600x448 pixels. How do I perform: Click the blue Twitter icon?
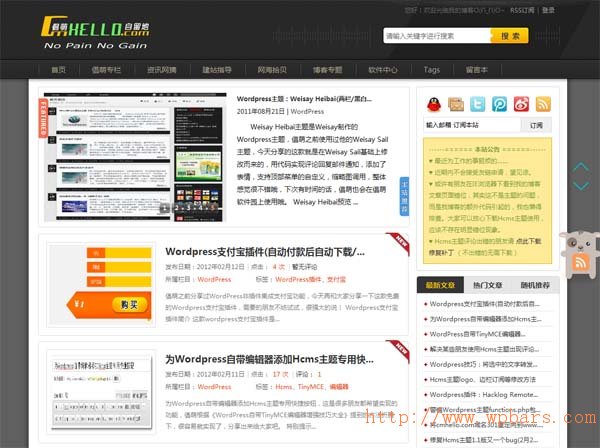[x=478, y=104]
